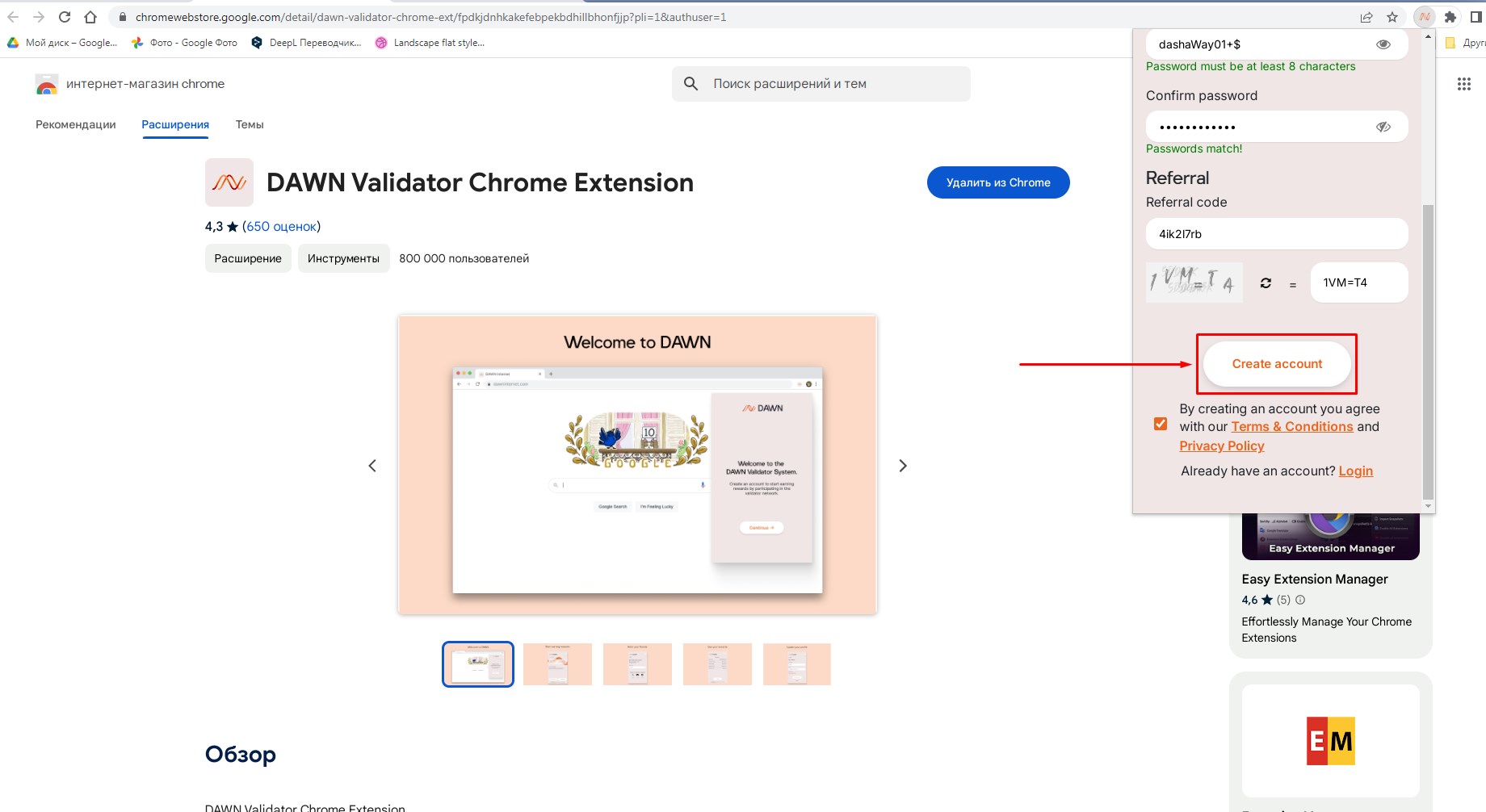
Task: Open DAWN extension icon in toolbar
Action: [1425, 17]
